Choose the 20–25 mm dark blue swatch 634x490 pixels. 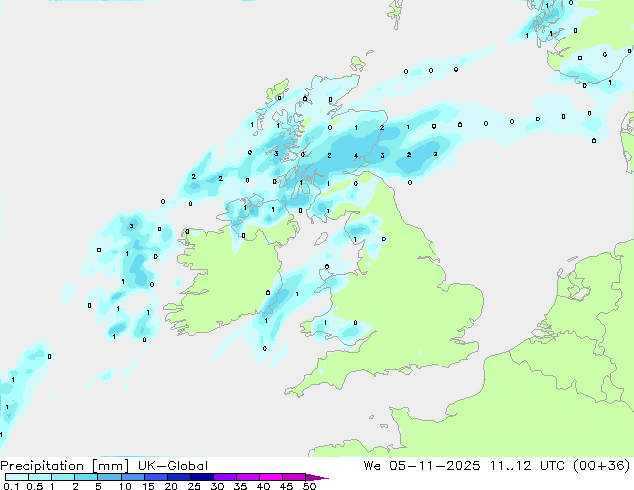tap(178, 477)
